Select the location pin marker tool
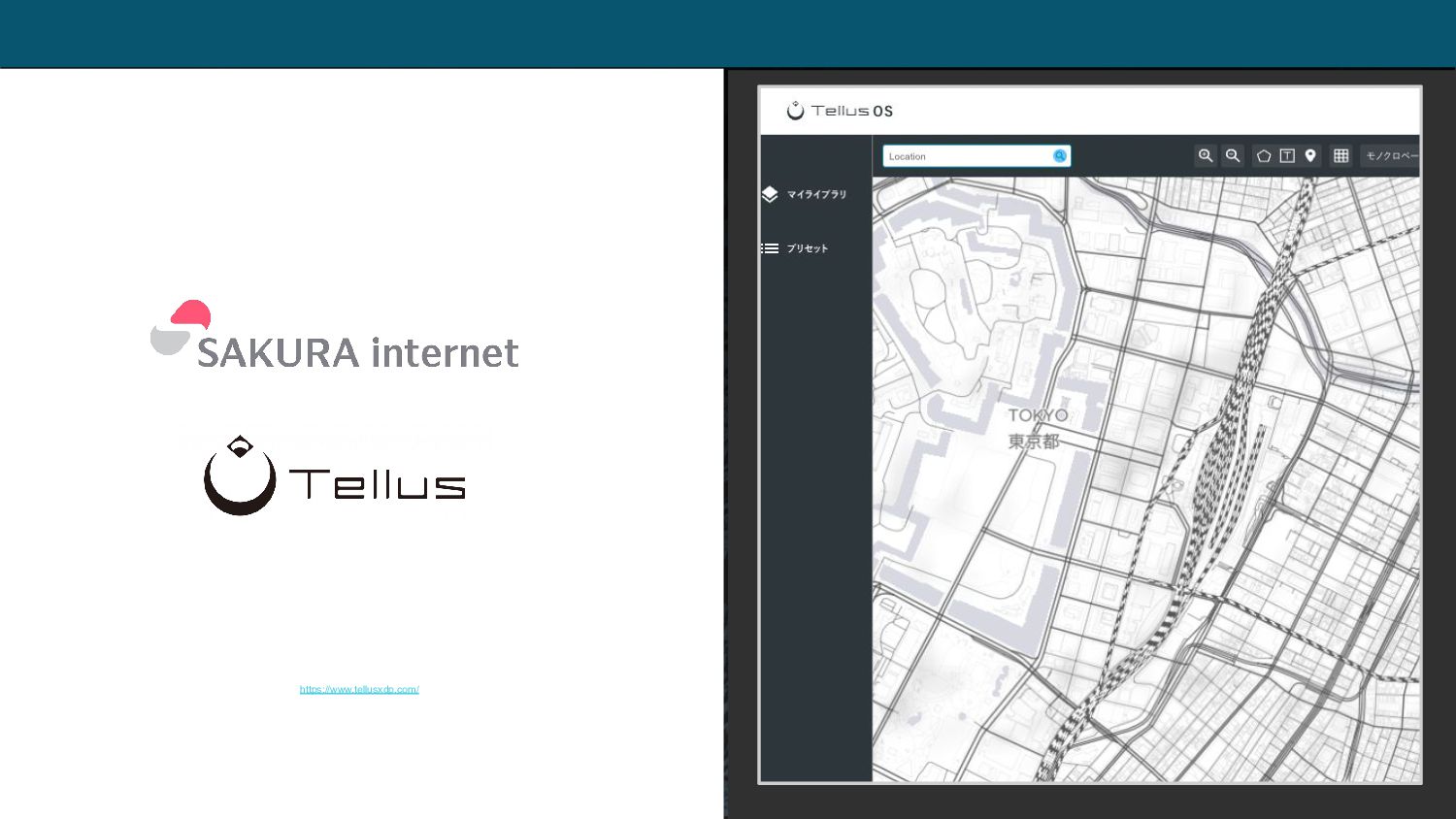This screenshot has width=1456, height=819. (1310, 155)
